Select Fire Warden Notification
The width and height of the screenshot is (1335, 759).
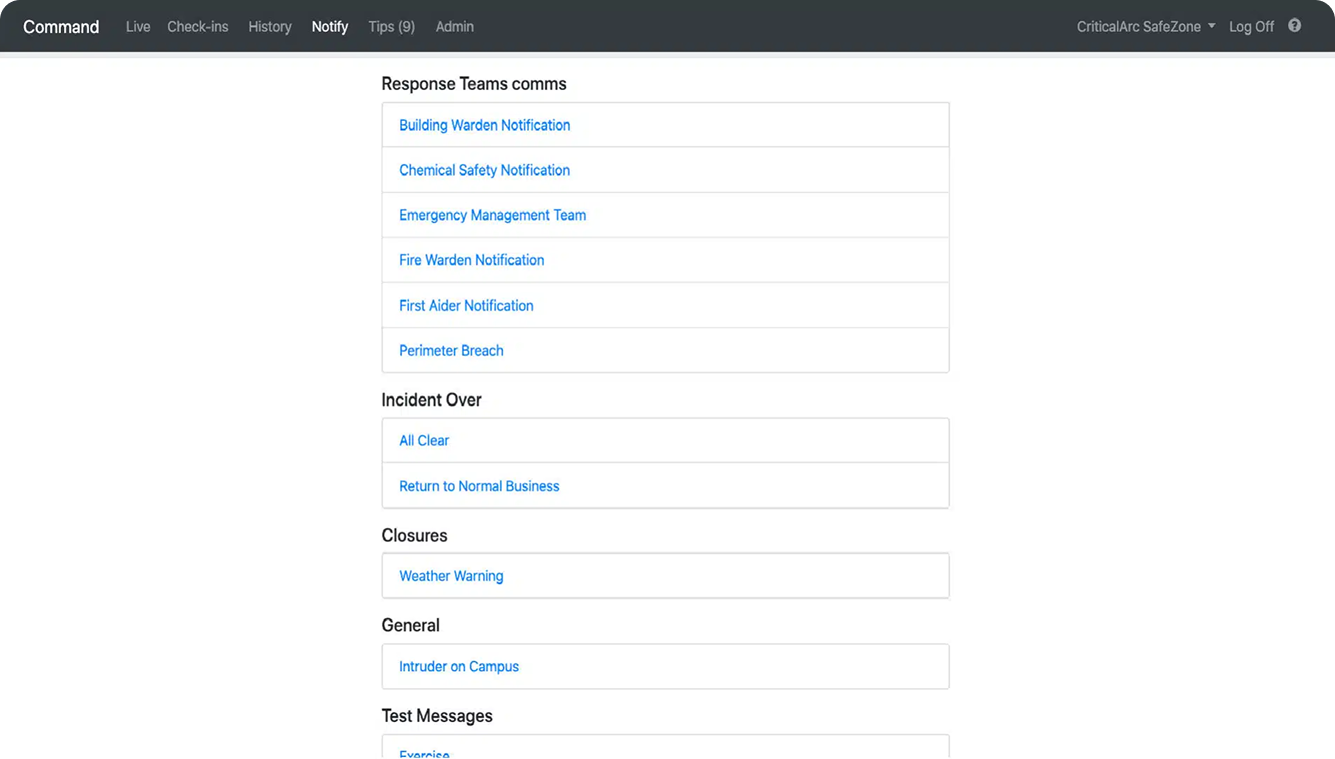(x=471, y=260)
